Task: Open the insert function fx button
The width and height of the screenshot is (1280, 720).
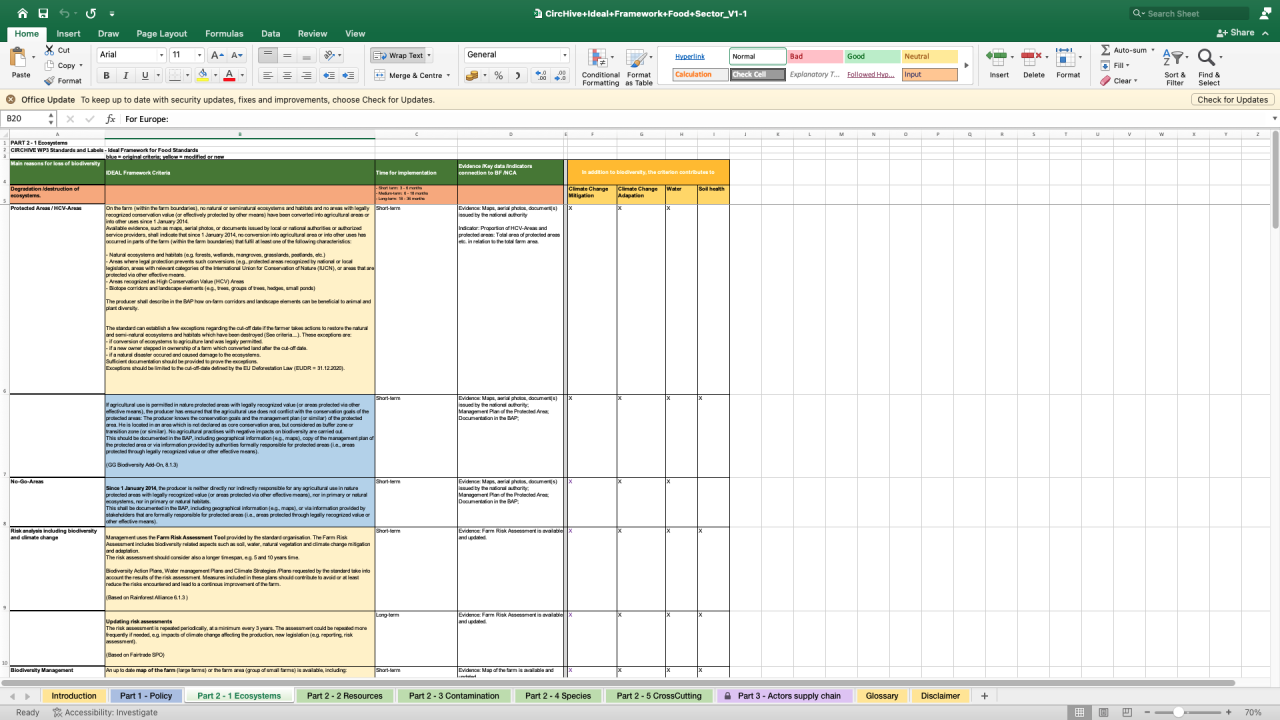Action: [111, 119]
